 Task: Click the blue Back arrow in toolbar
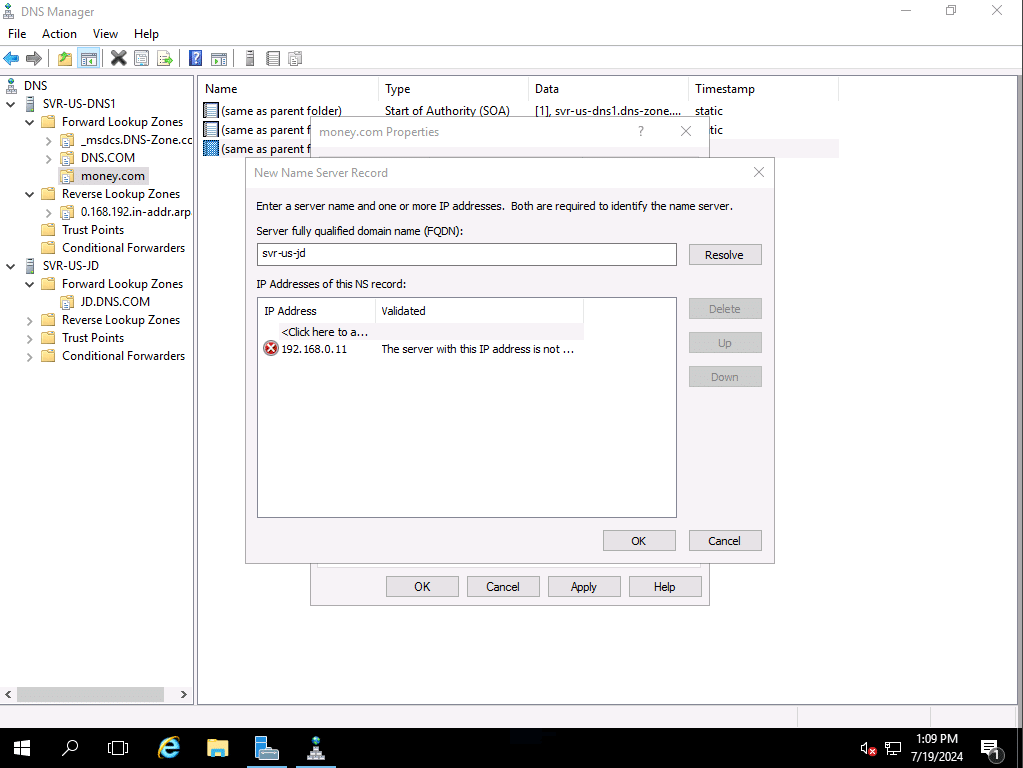(x=11, y=58)
